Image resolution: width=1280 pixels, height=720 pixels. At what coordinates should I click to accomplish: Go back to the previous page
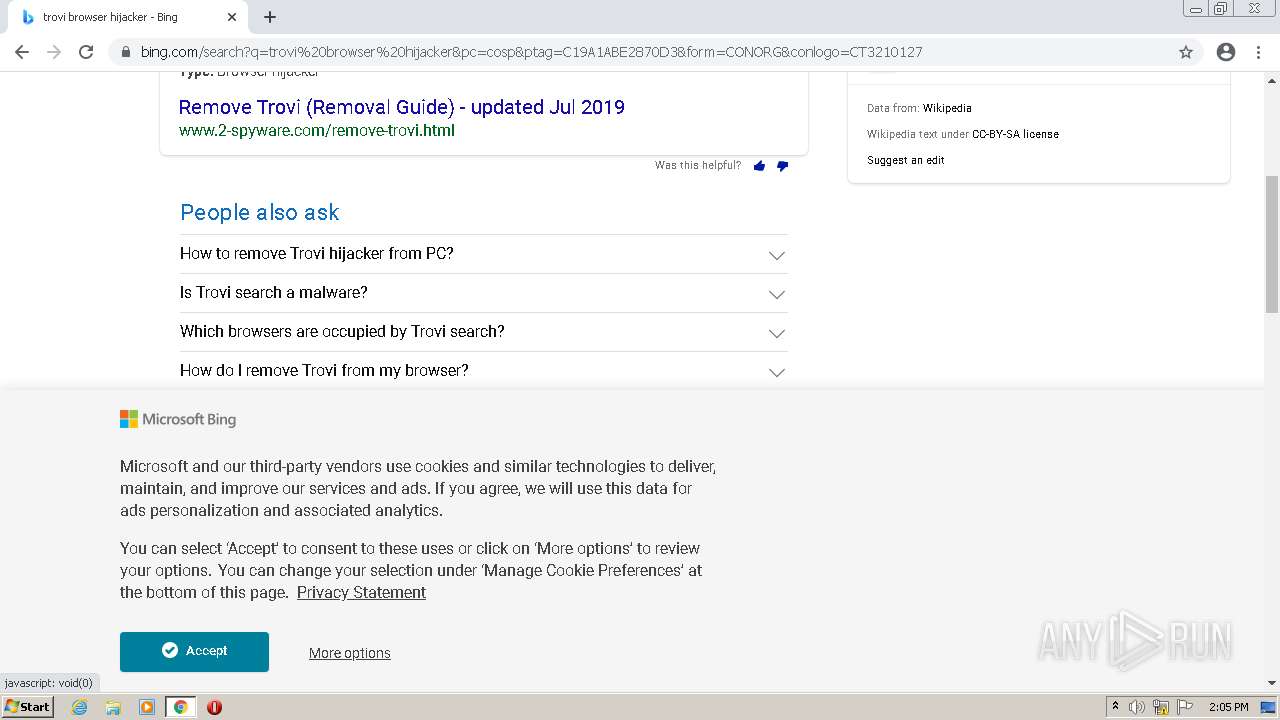(22, 52)
